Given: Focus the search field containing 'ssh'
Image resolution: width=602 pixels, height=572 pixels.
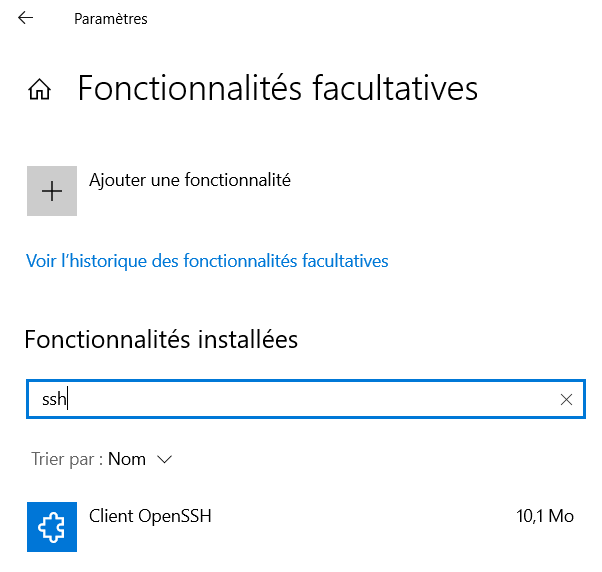Looking at the screenshot, I should (x=300, y=399).
